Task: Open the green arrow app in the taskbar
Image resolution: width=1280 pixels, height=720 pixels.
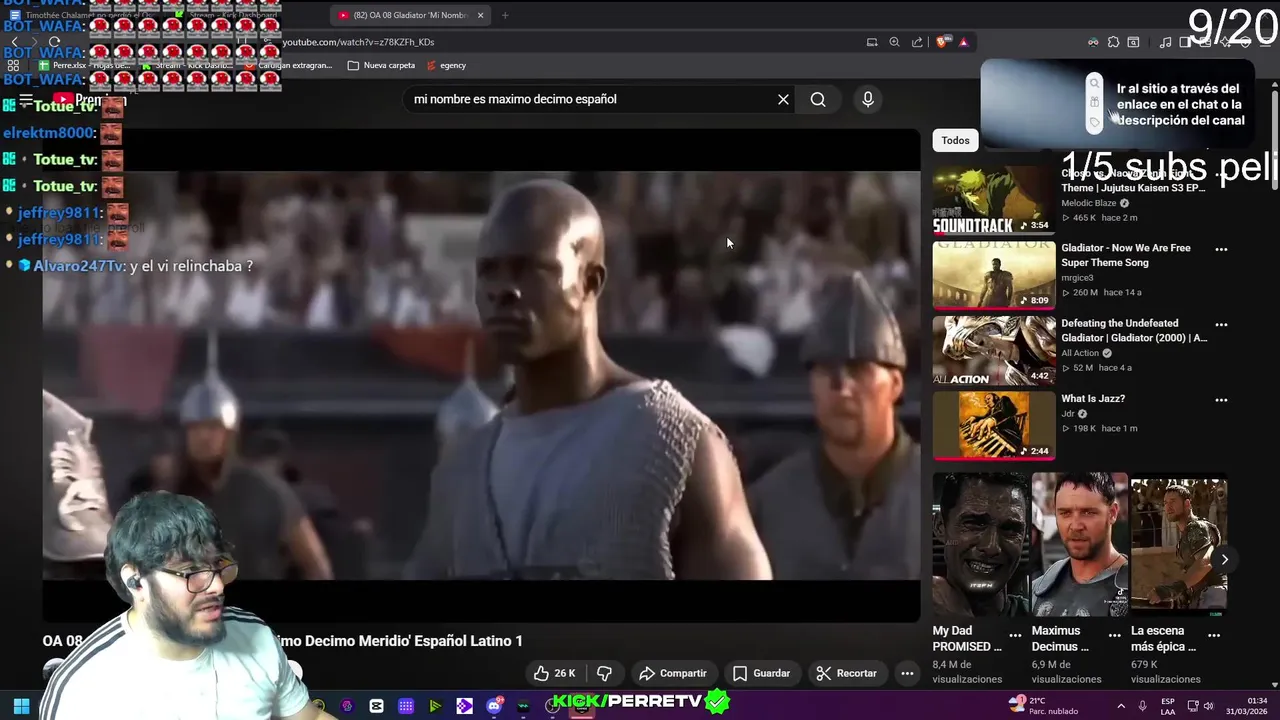Action: [435, 706]
